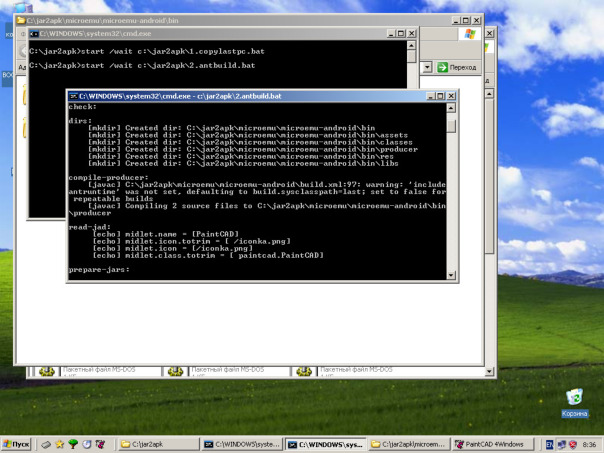This screenshot has height=453, width=604.
Task: Maximize the 2.antbuild.bat cmd window
Action: [x=440, y=96]
